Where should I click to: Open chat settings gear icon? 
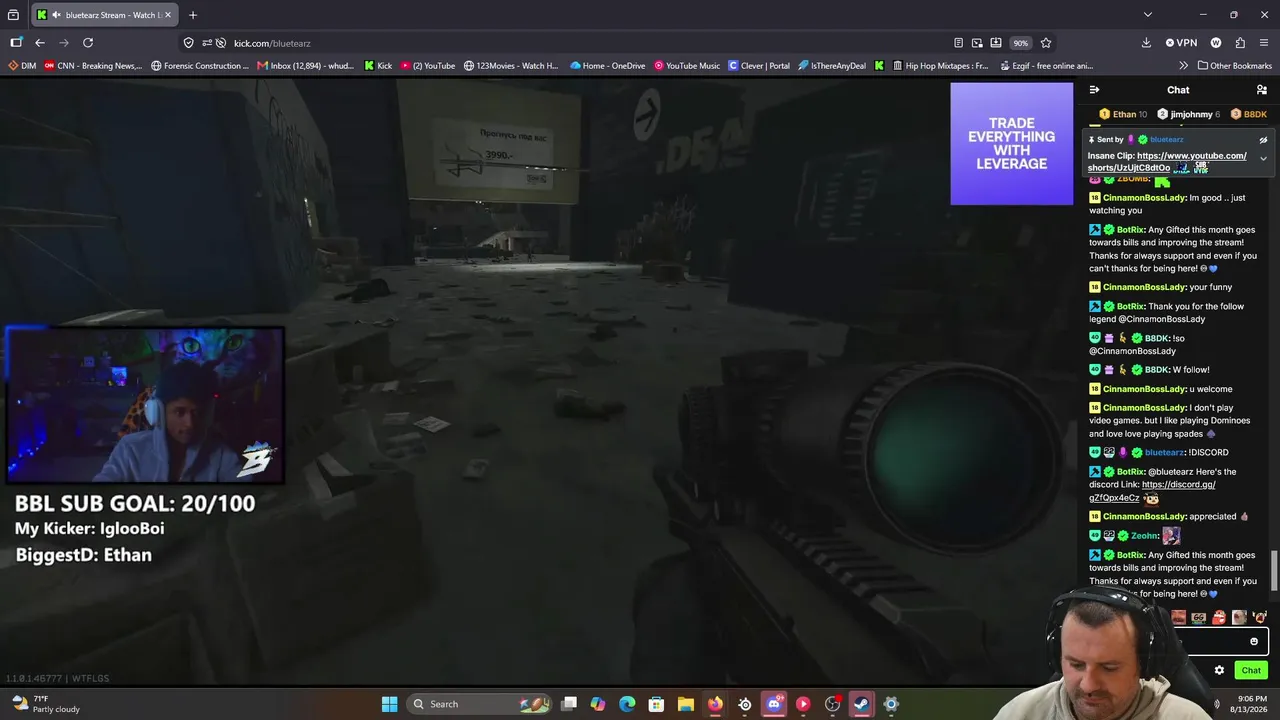1219,670
